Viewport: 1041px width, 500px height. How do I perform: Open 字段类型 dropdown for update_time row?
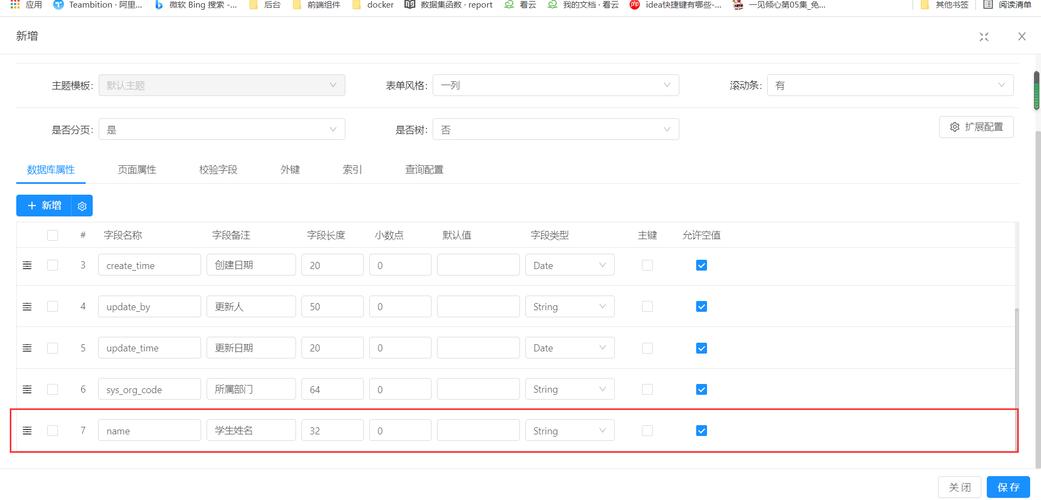coord(570,348)
